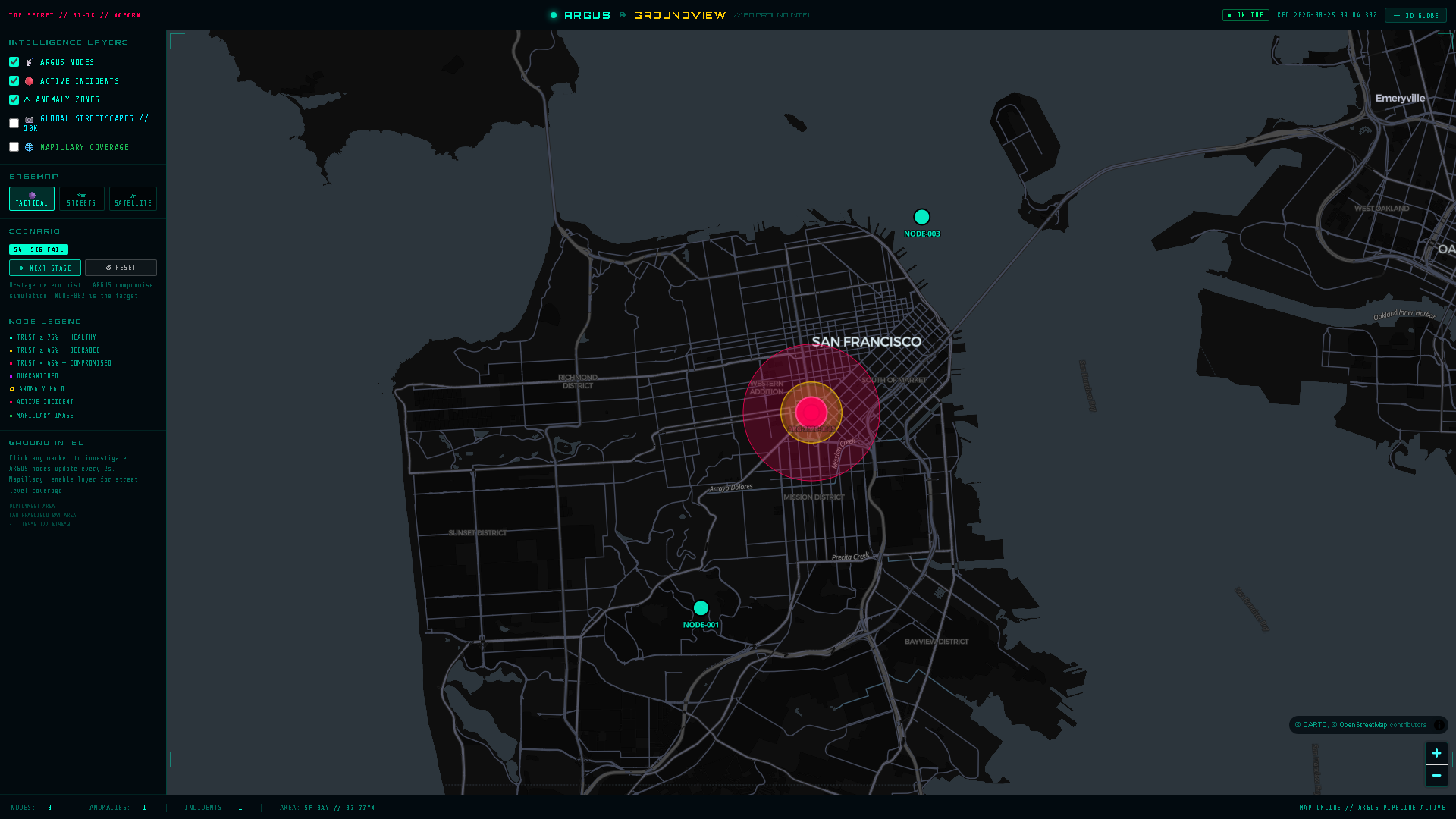This screenshot has height=819, width=1456.
Task: Select the NODE-001 marker on the map
Action: (x=701, y=608)
